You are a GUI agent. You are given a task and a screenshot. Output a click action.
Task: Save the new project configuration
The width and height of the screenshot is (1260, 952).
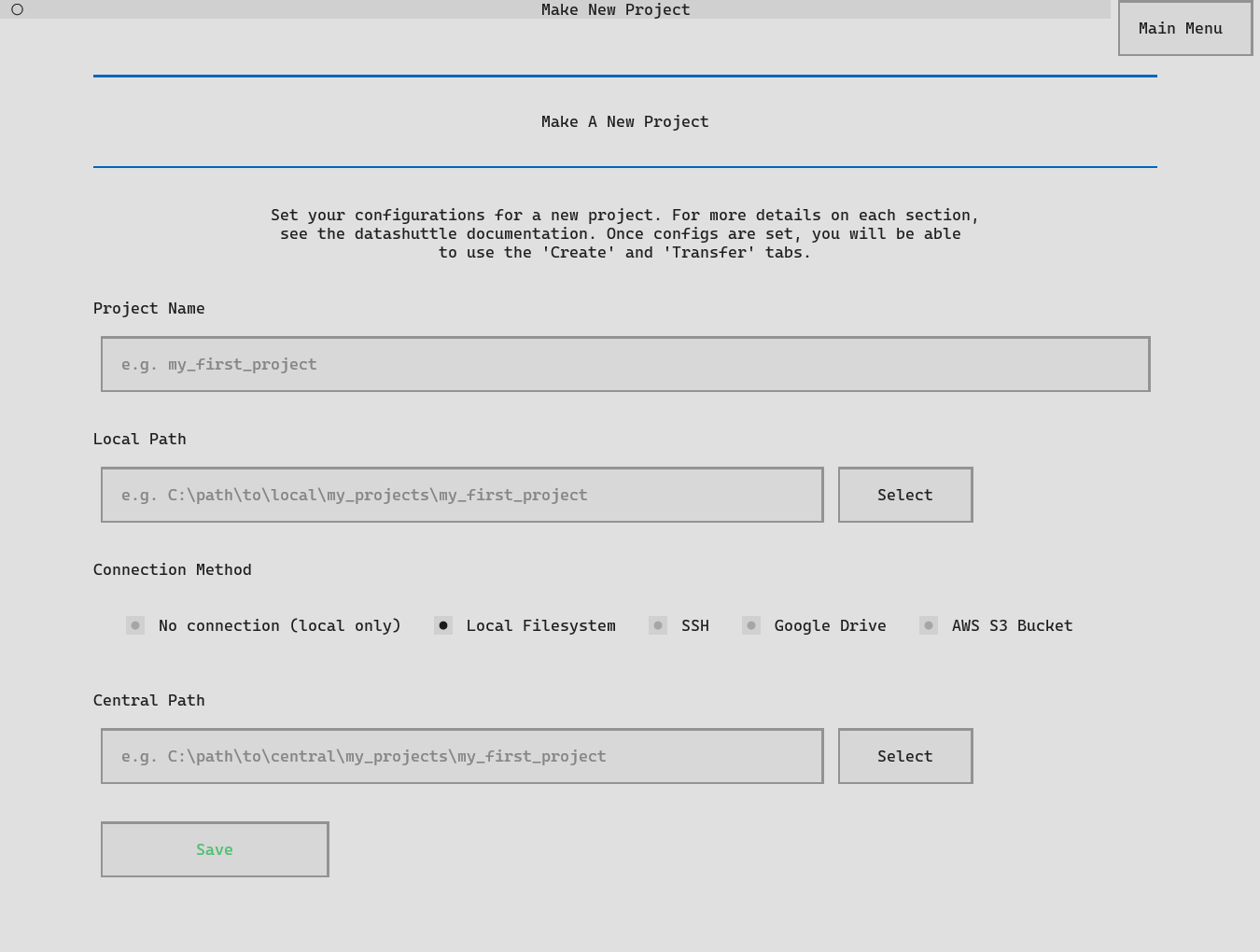[x=215, y=849]
